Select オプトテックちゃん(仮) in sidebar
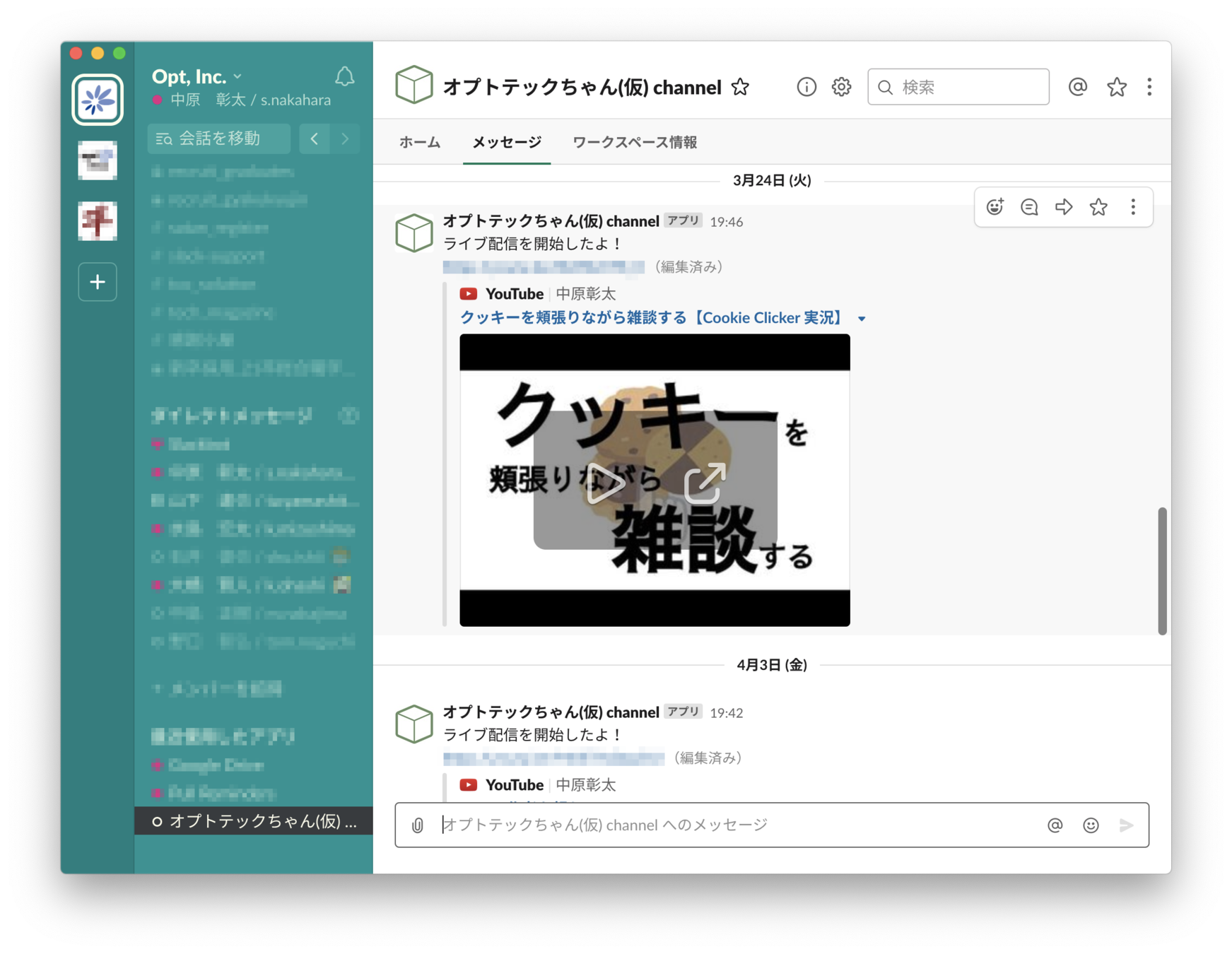 (x=254, y=820)
